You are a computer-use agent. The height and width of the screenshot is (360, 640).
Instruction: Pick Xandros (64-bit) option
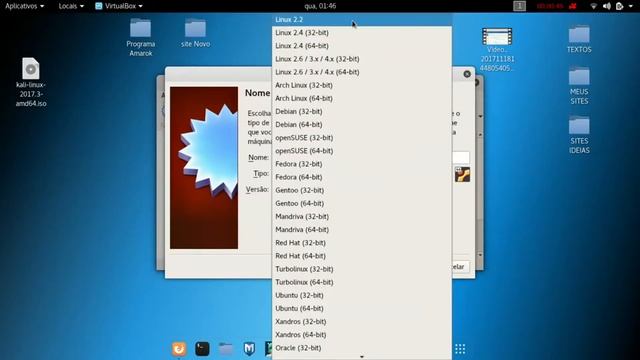(362, 335)
